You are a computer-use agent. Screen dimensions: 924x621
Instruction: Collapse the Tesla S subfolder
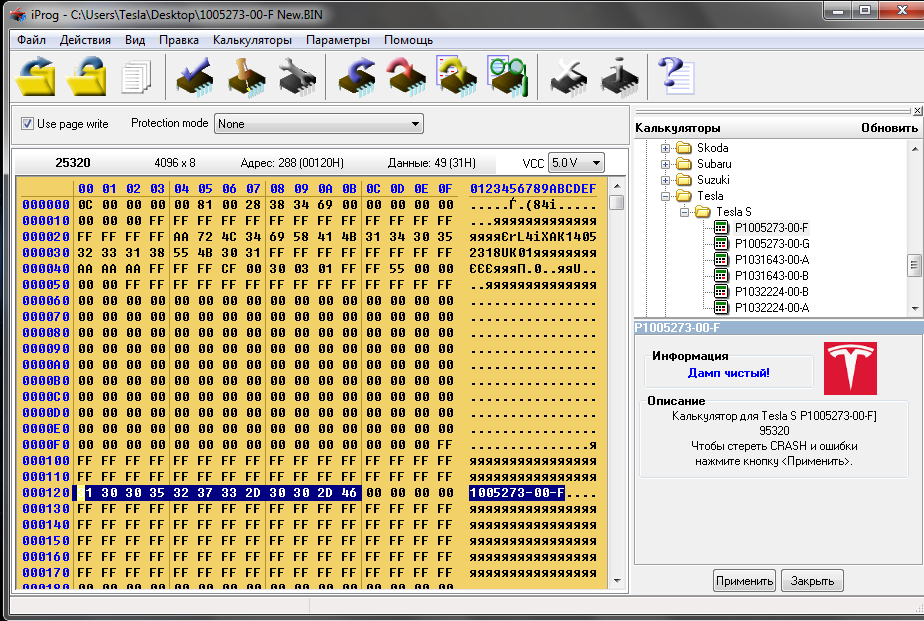tap(684, 212)
